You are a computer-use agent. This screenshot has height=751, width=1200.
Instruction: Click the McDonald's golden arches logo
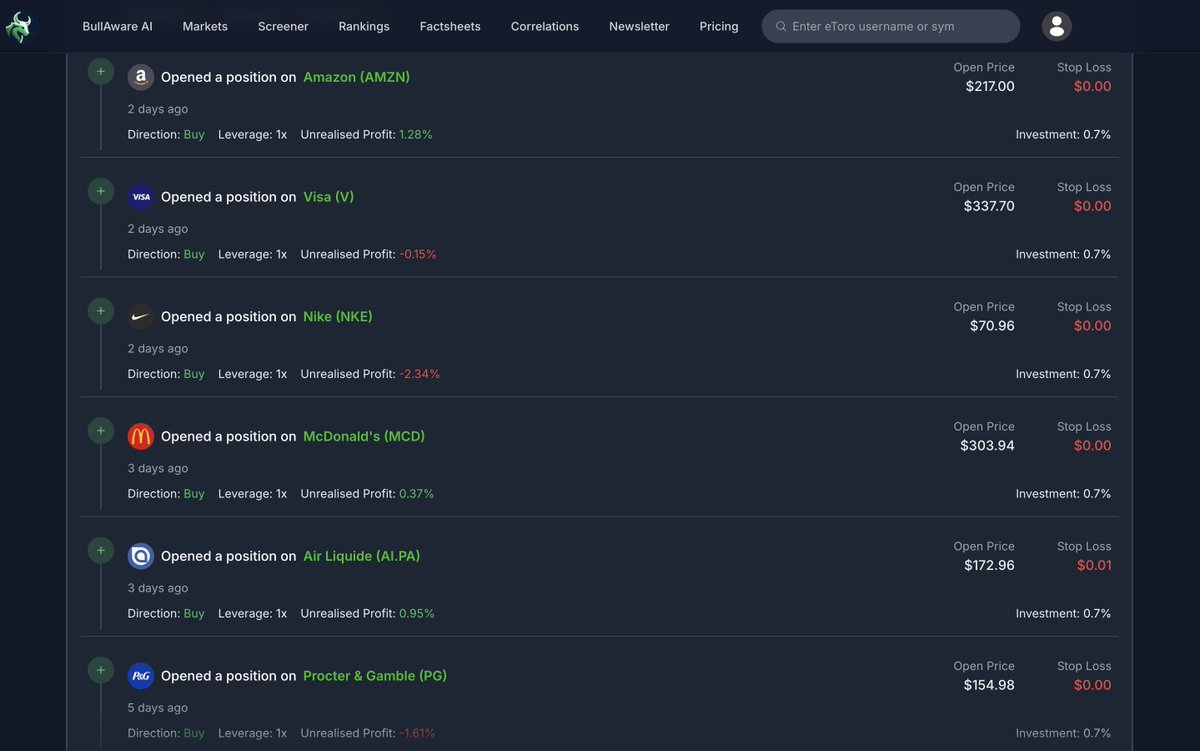pos(141,436)
